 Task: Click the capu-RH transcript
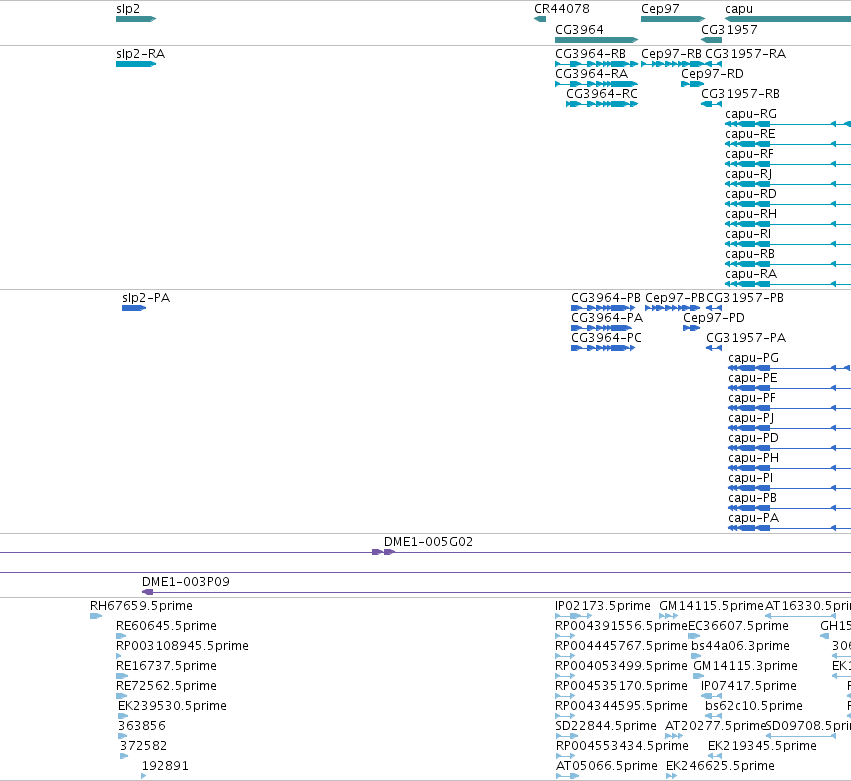tap(788, 224)
